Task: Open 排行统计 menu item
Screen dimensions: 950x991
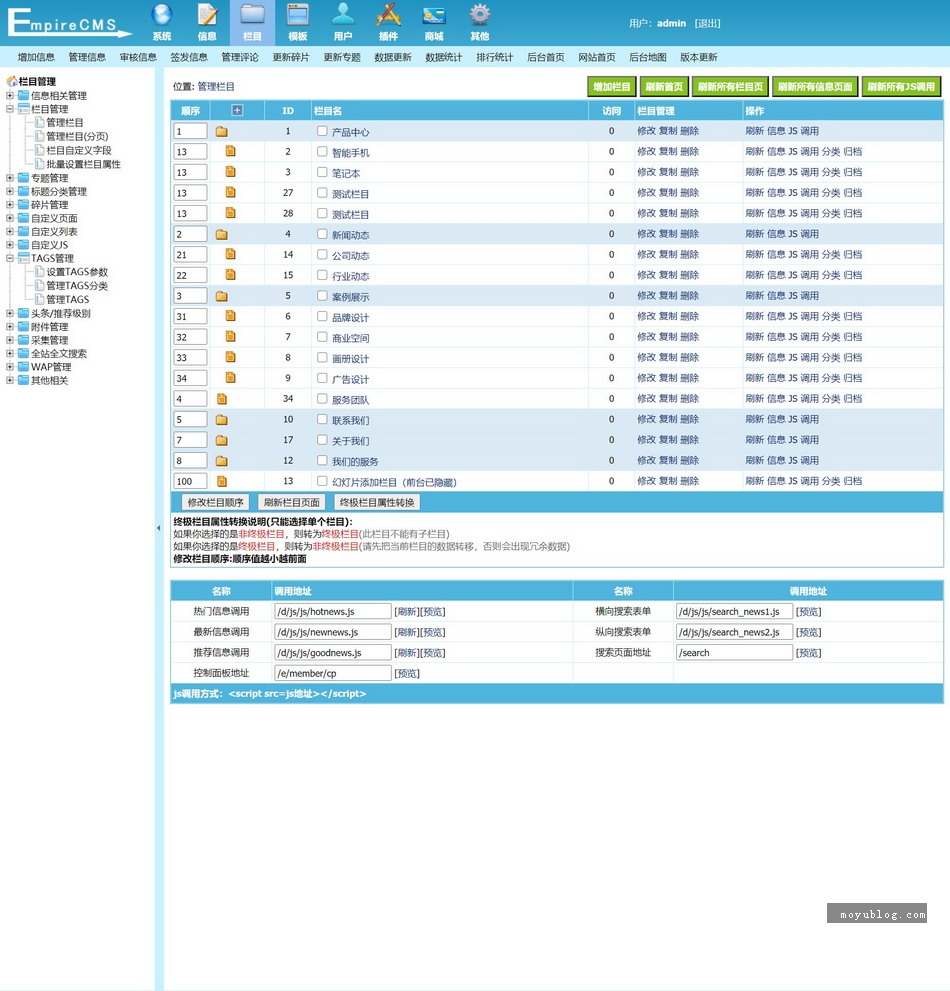Action: (x=494, y=57)
